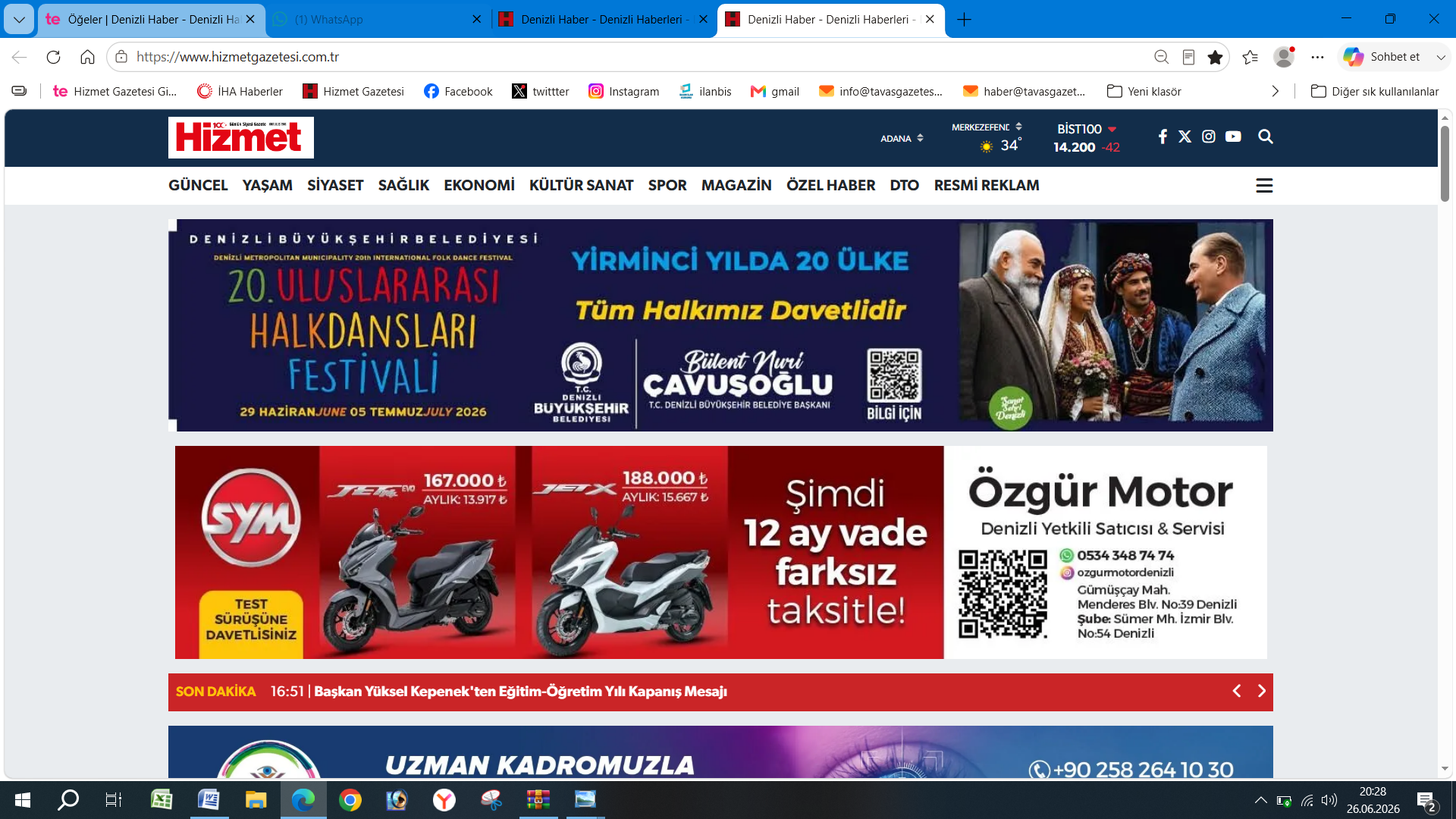Open Chrome from the taskbar
The image size is (1456, 819).
point(350,800)
